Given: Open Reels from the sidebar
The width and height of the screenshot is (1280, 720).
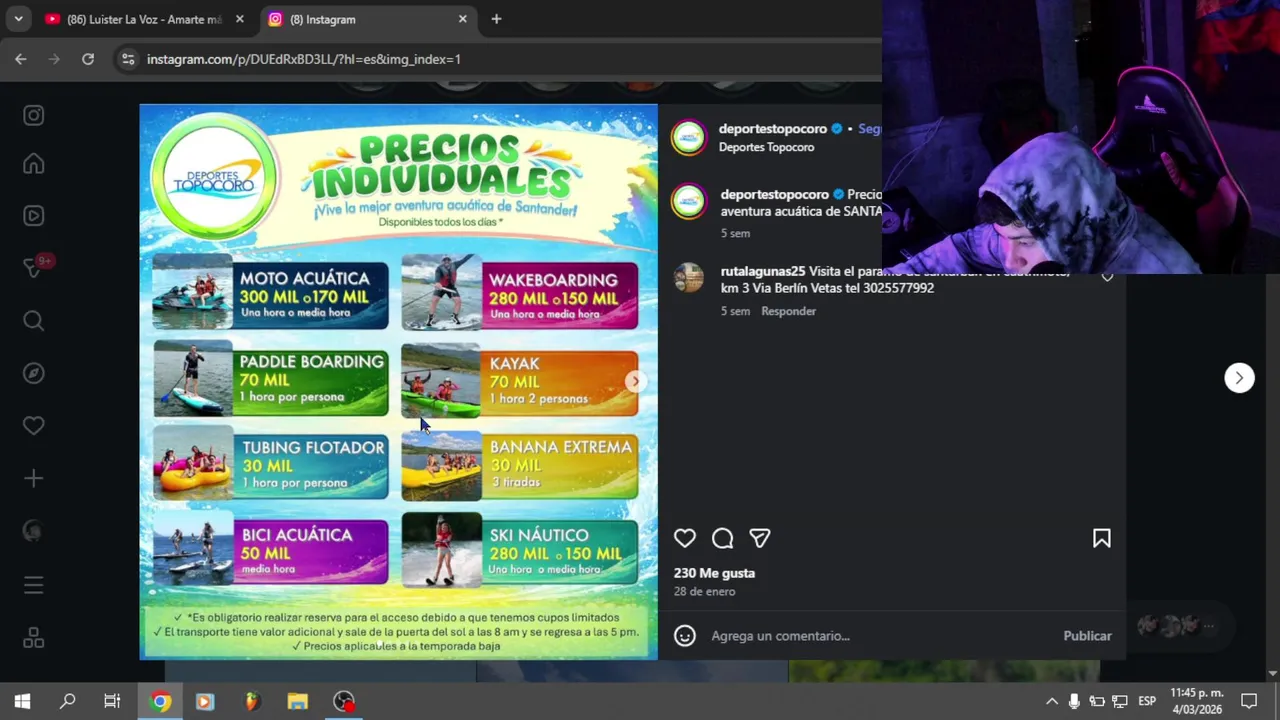Looking at the screenshot, I should (33, 215).
